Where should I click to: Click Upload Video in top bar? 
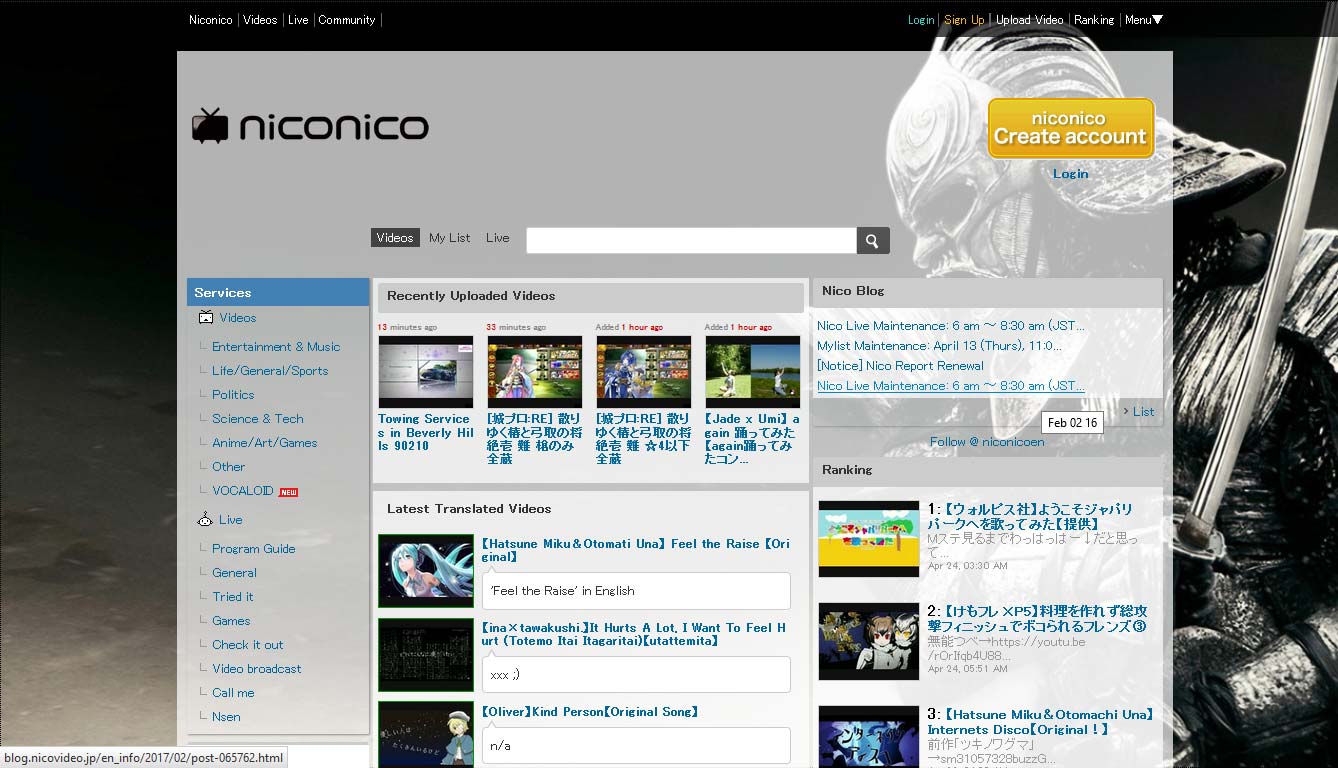point(1029,20)
